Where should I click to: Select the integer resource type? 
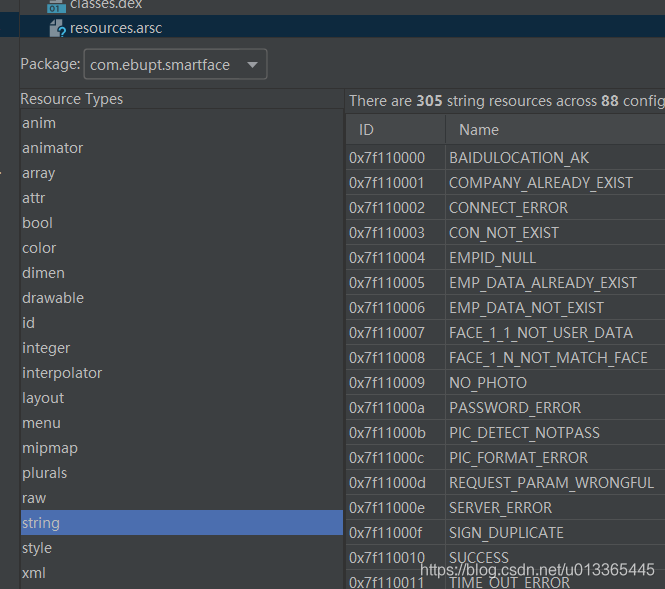pyautogui.click(x=182, y=348)
